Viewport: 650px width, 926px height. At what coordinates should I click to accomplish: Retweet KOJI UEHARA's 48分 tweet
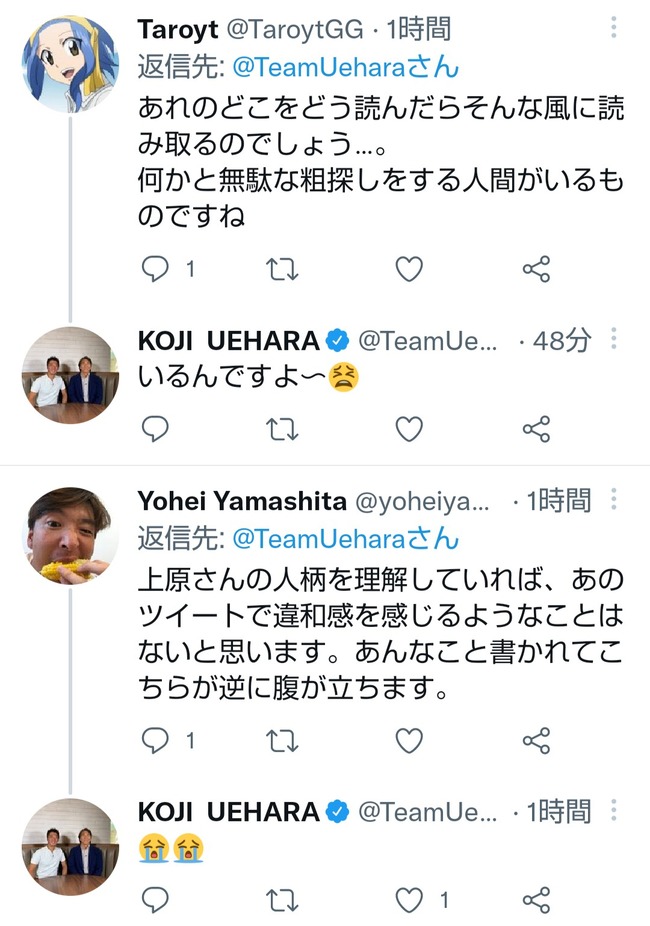pos(282,429)
